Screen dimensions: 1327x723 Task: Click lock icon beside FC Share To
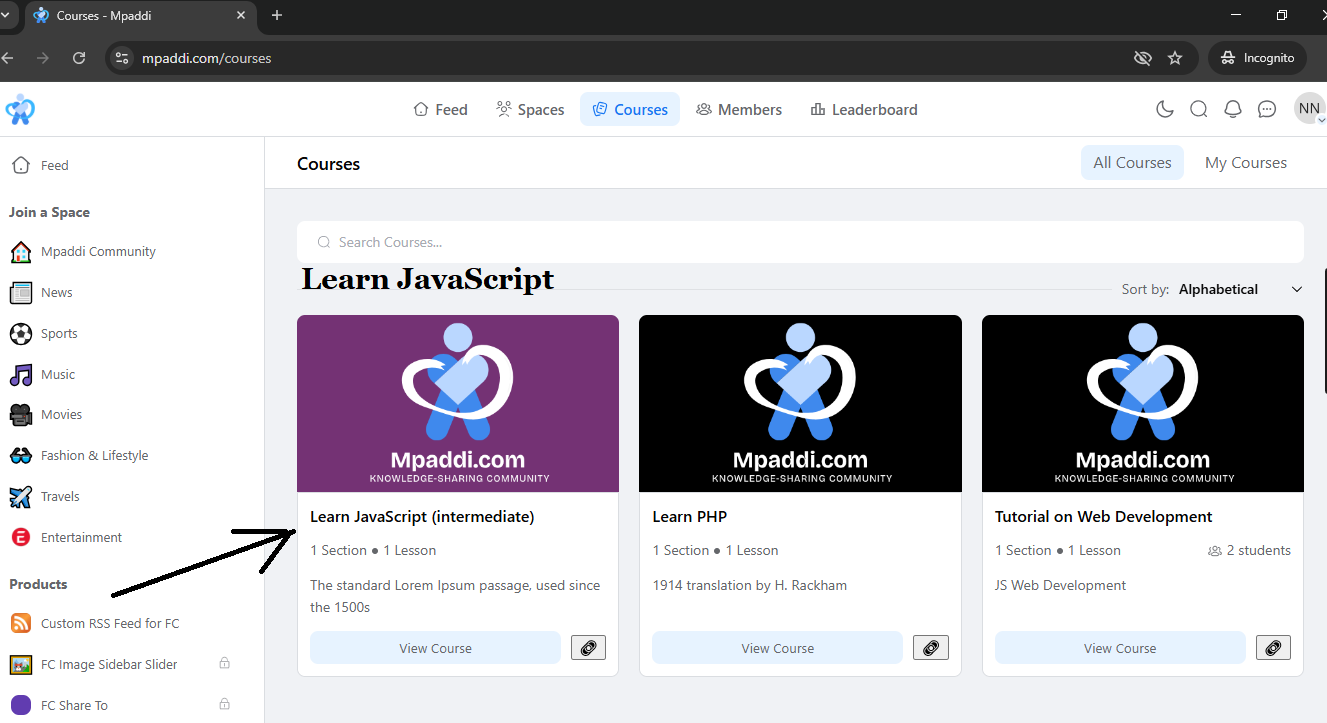point(224,704)
